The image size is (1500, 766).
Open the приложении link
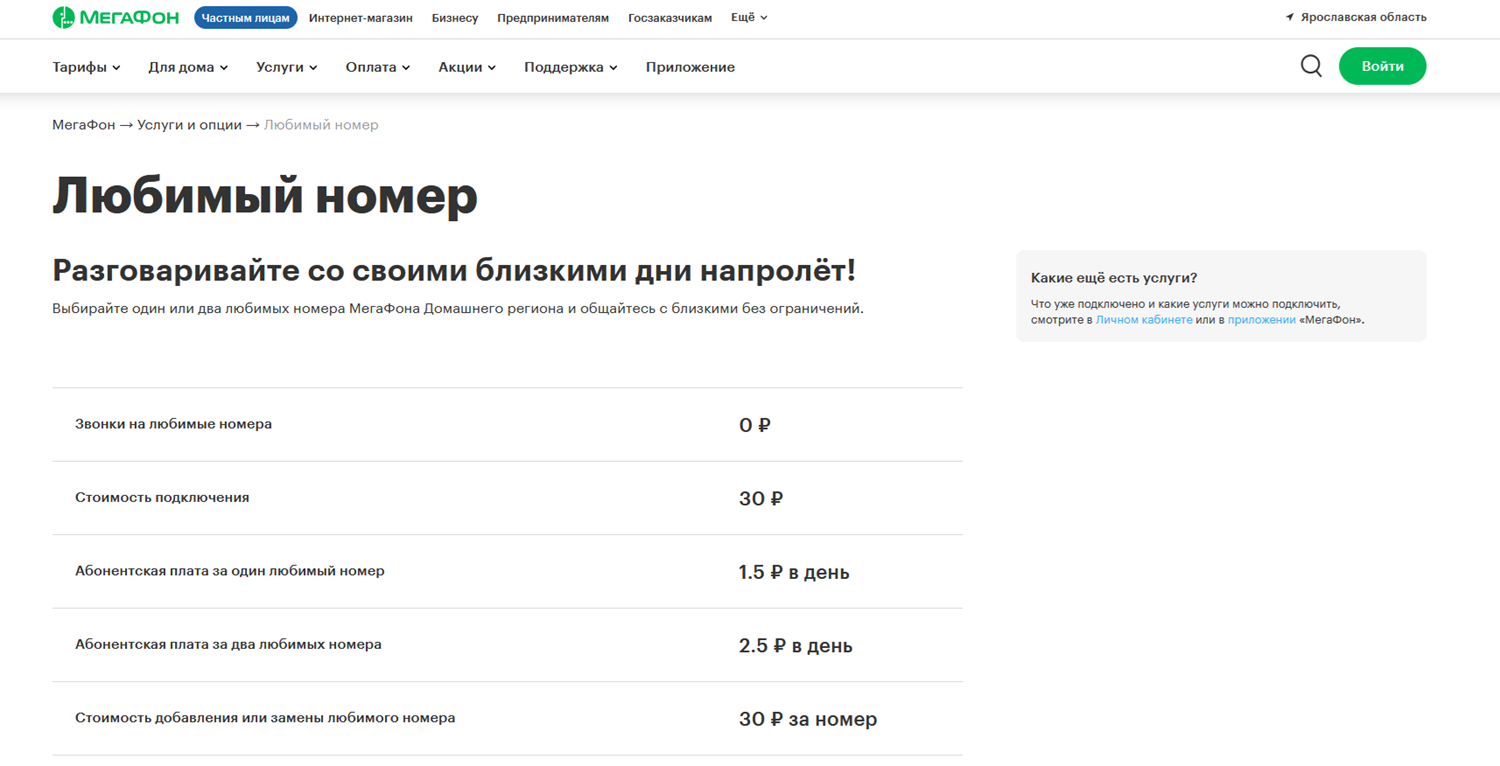[x=1262, y=320]
